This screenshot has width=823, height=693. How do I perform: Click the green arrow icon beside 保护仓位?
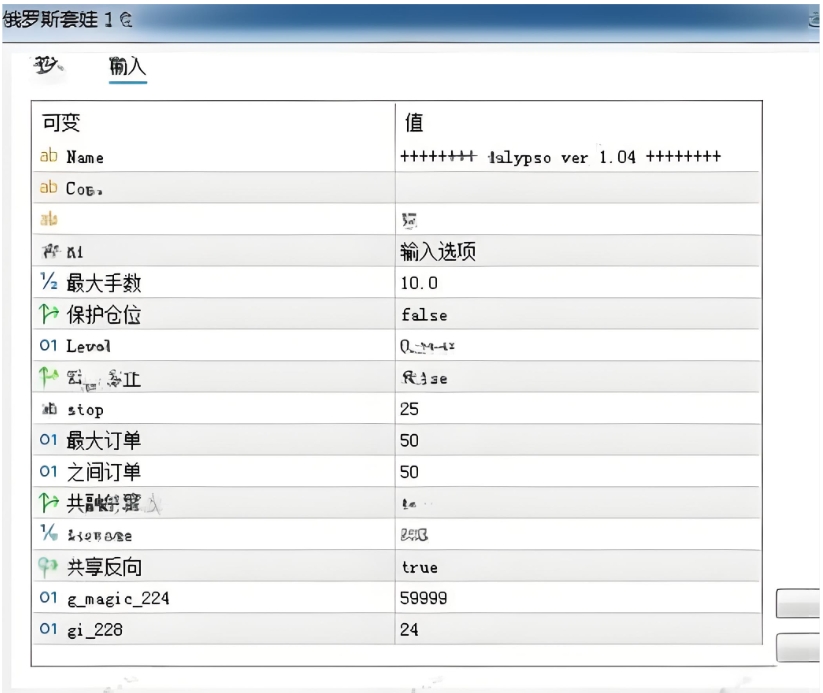click(x=49, y=314)
